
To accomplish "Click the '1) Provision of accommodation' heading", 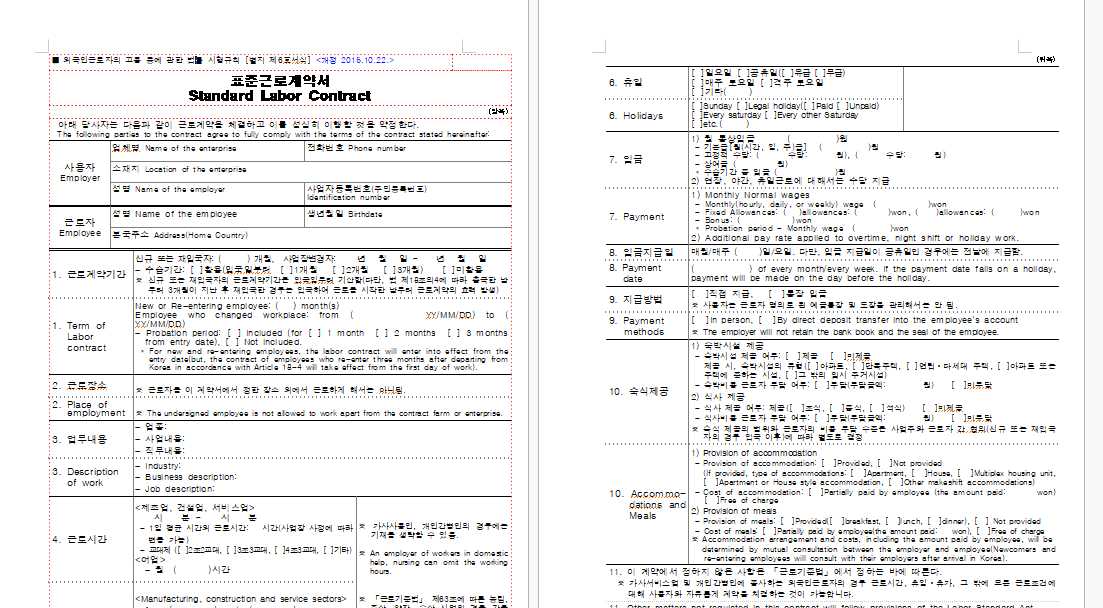I will (x=753, y=452).
